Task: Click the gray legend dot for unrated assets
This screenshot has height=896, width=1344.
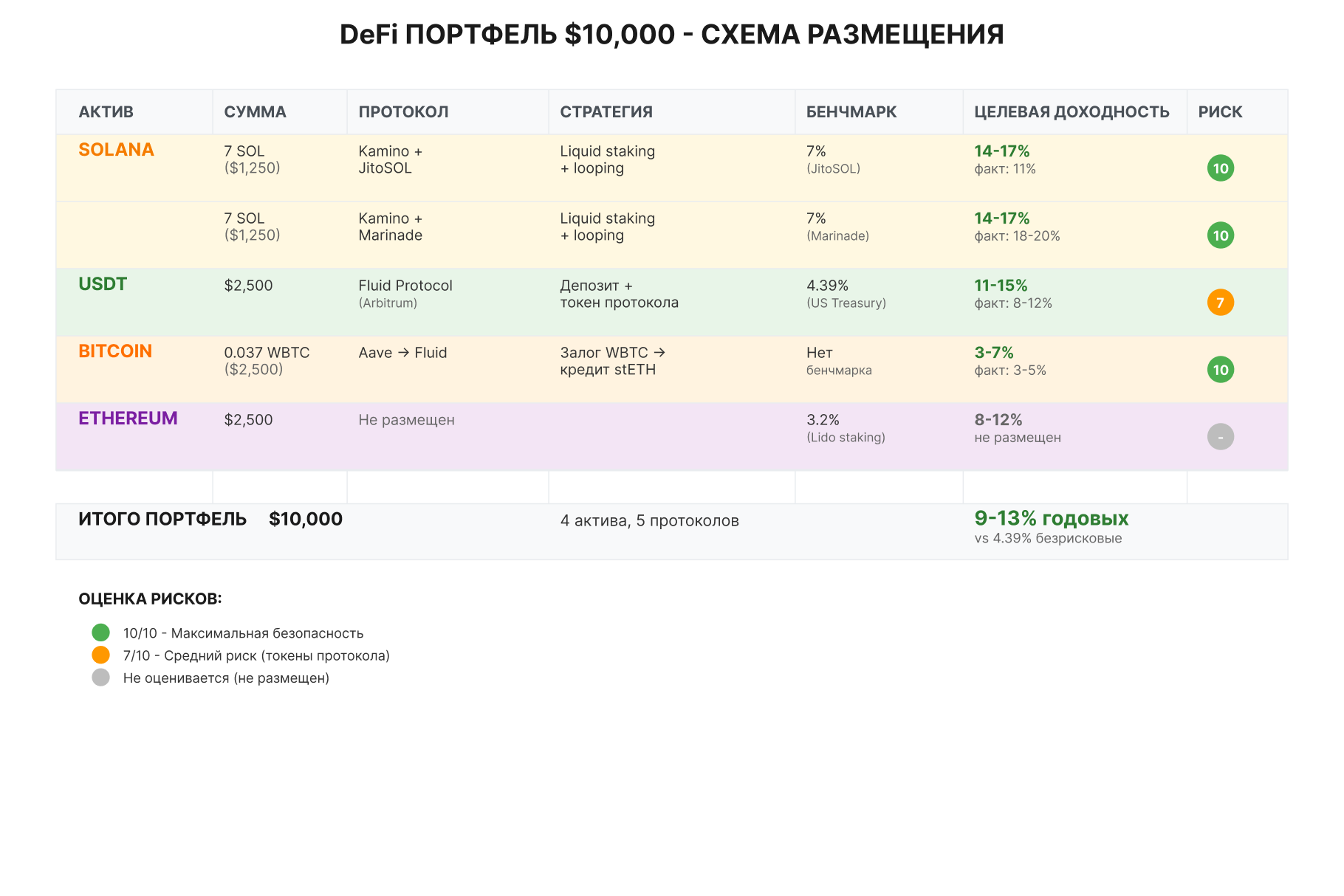Action: (x=101, y=678)
